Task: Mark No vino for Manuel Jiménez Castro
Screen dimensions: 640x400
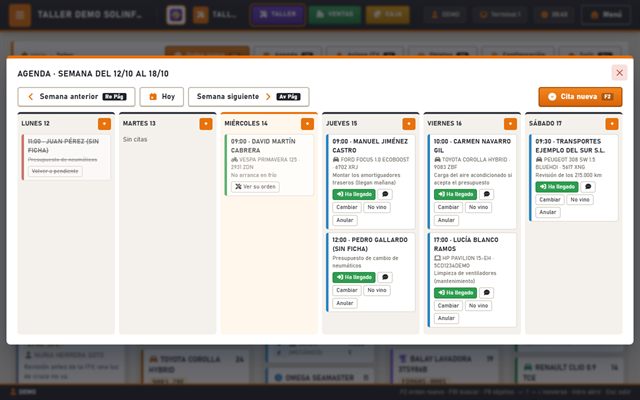Action: tap(377, 207)
